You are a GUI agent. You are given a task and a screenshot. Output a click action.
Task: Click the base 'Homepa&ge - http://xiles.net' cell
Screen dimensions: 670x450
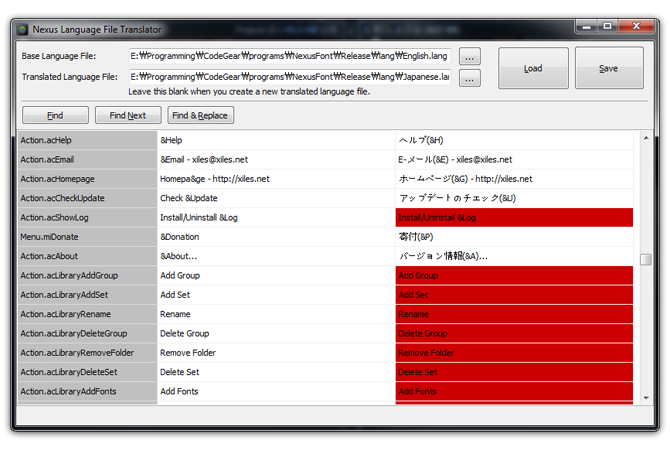(276, 179)
